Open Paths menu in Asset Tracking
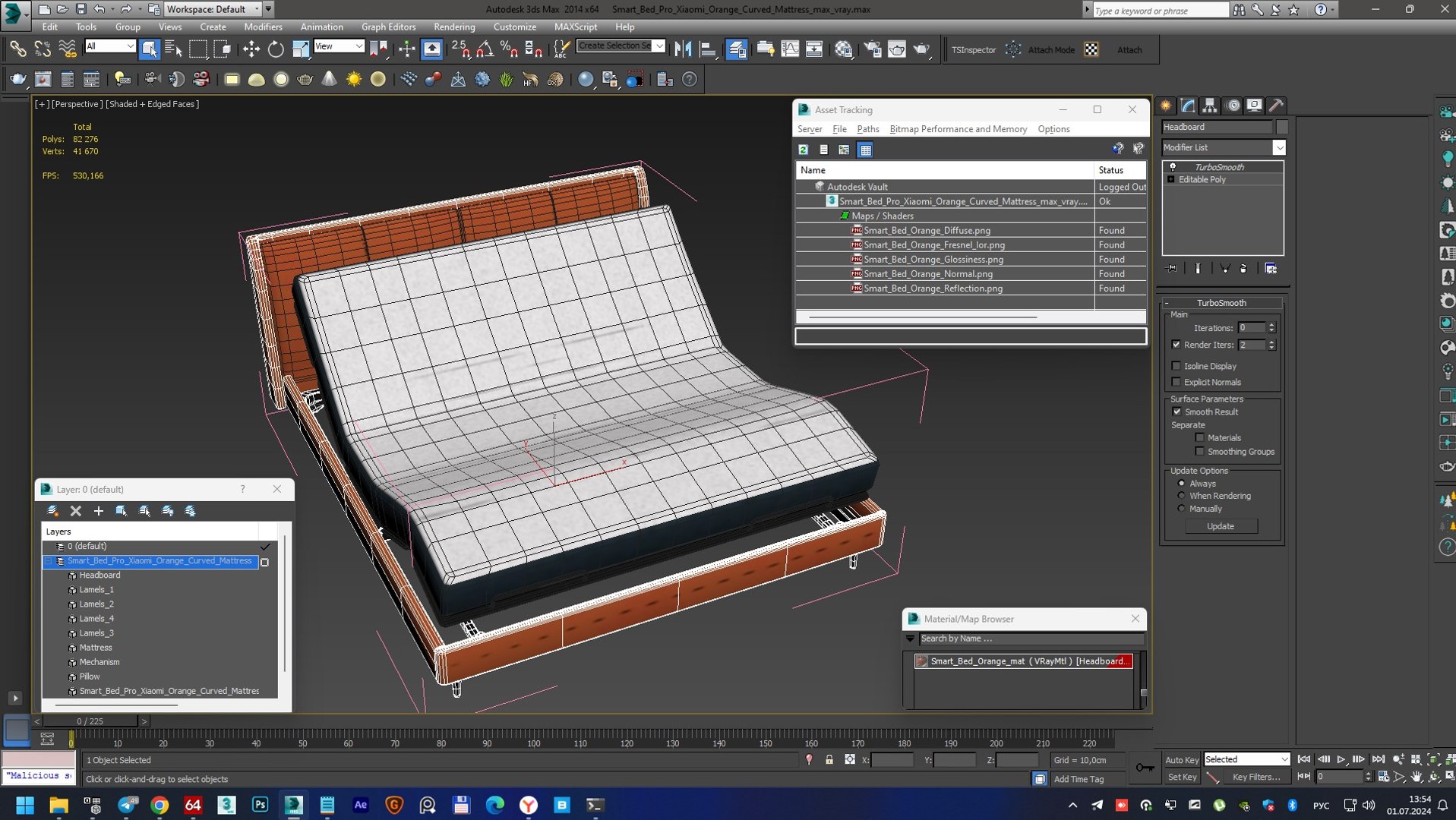The width and height of the screenshot is (1456, 820). click(867, 129)
